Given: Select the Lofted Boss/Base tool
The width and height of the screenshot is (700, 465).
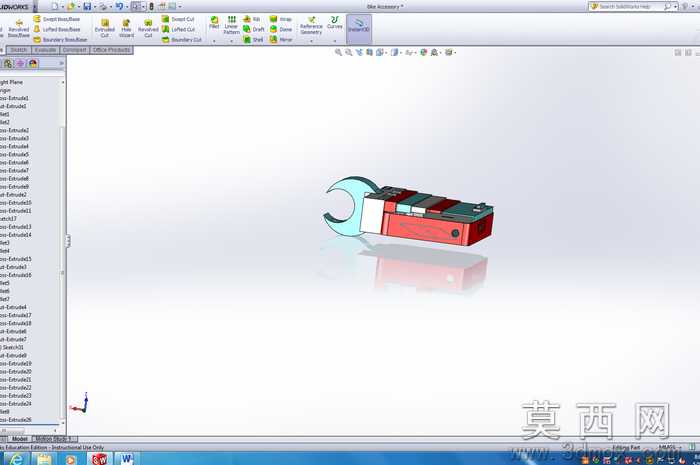Looking at the screenshot, I should click(x=57, y=29).
